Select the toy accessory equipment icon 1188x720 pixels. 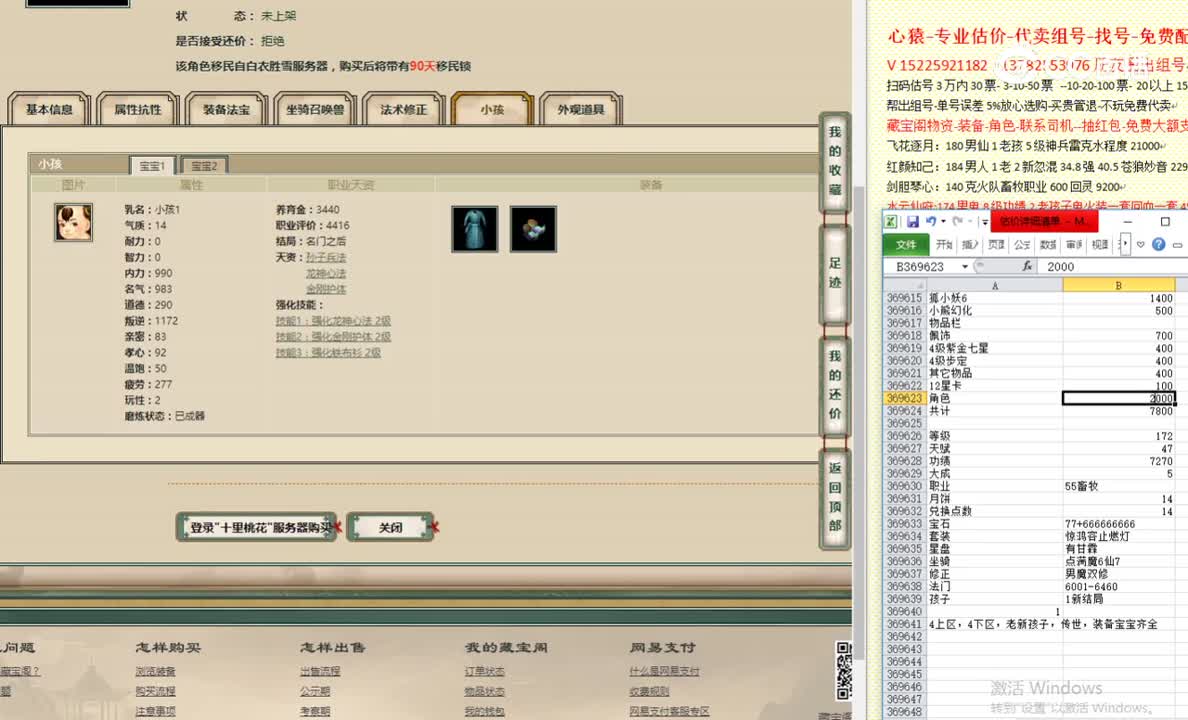coord(533,228)
